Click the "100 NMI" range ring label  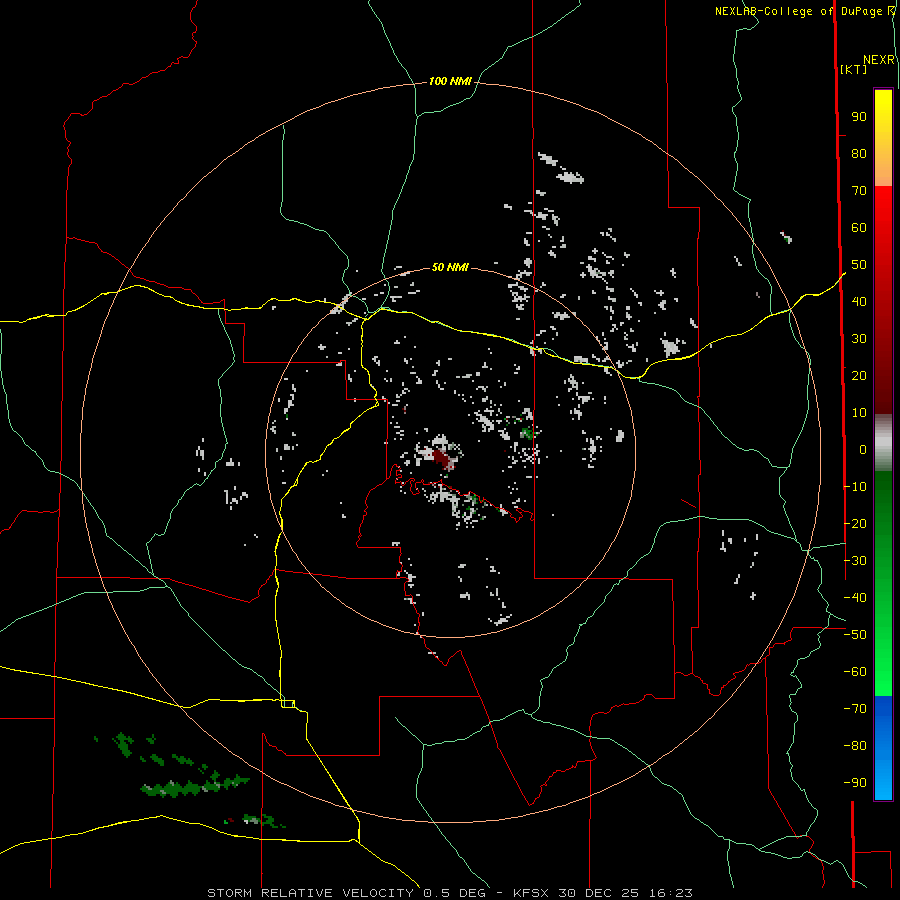(450, 82)
